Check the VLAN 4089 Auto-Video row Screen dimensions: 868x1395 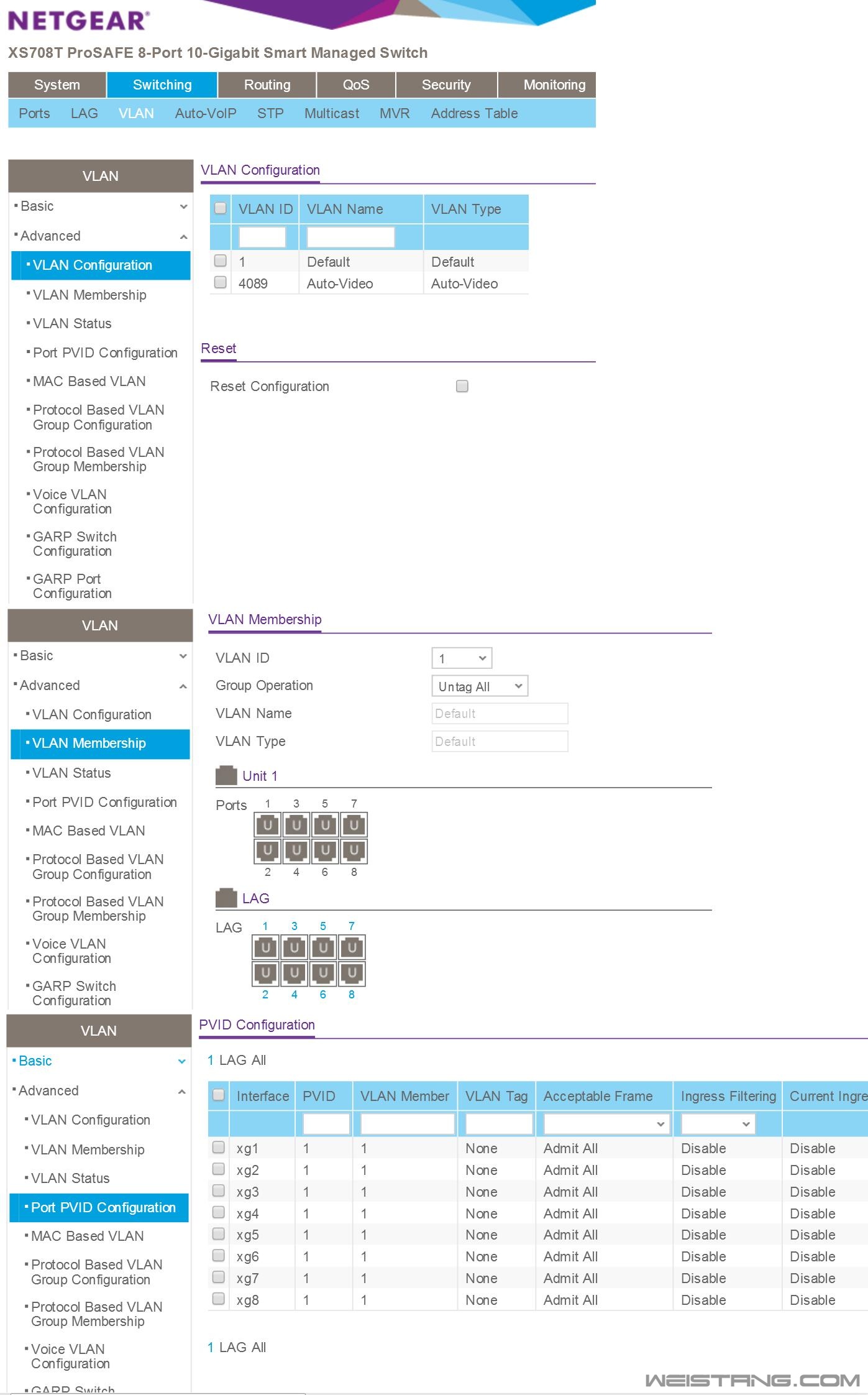[221, 282]
